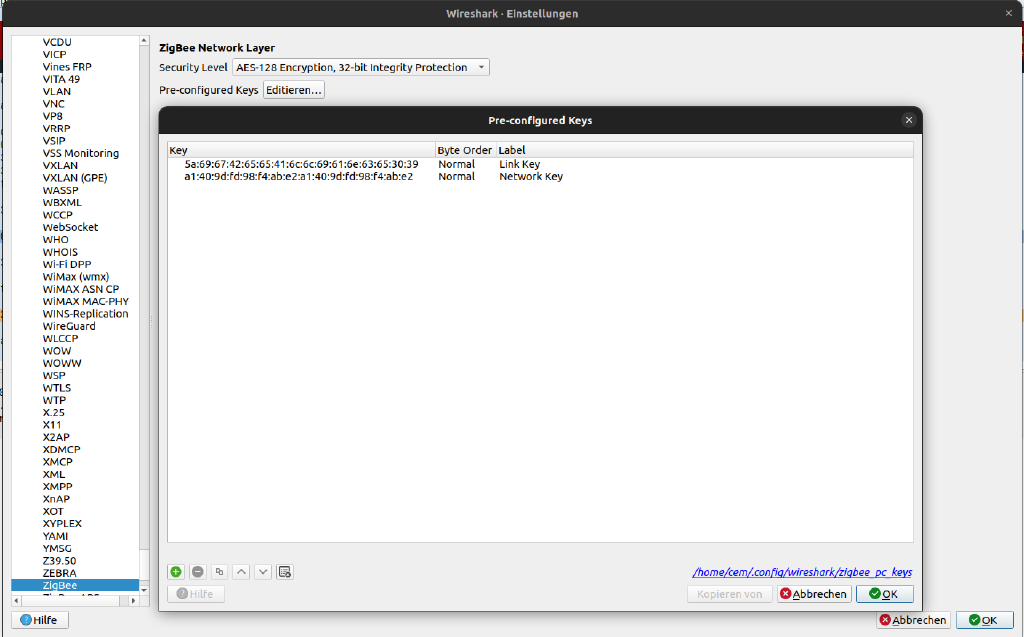The width and height of the screenshot is (1024, 637).
Task: Sort by the Byte Order column header
Action: [x=464, y=150]
